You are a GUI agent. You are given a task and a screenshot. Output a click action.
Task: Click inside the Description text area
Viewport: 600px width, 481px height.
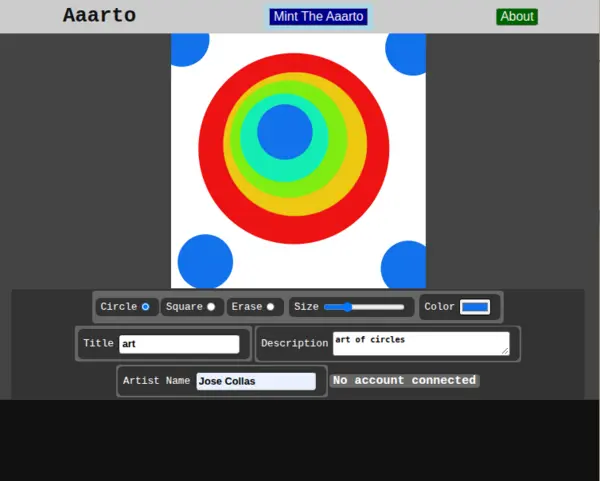pyautogui.click(x=421, y=343)
